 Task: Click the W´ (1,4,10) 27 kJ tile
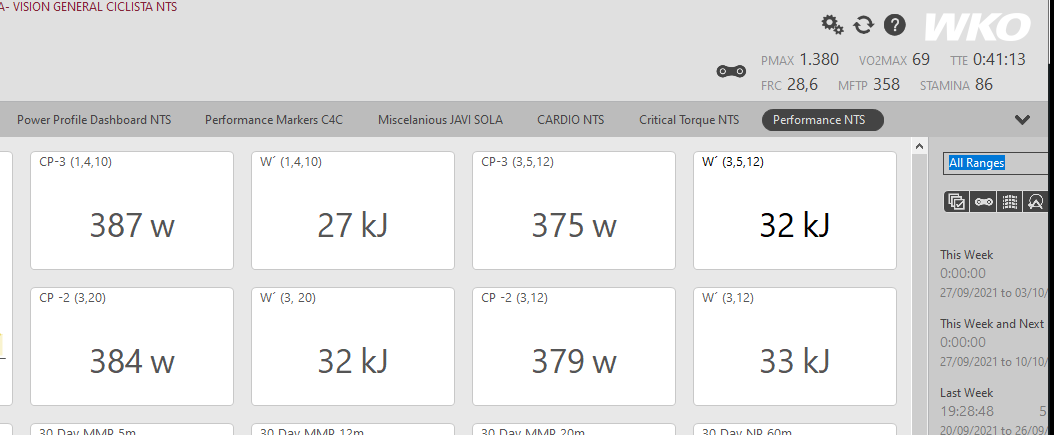tap(353, 210)
